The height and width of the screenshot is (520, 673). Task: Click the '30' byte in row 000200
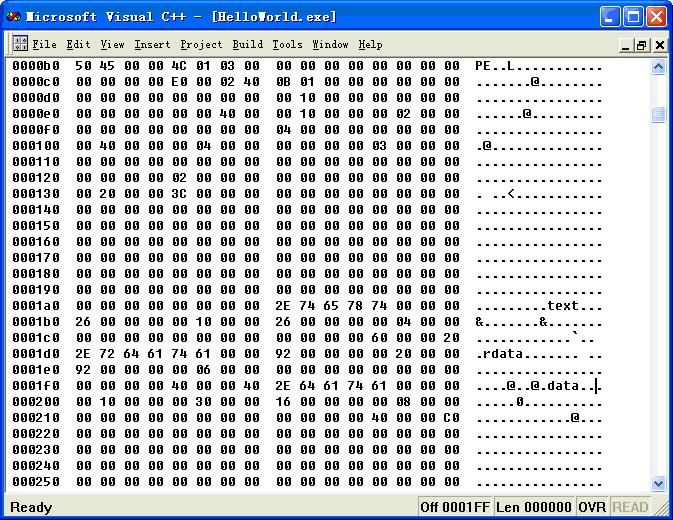tap(203, 402)
